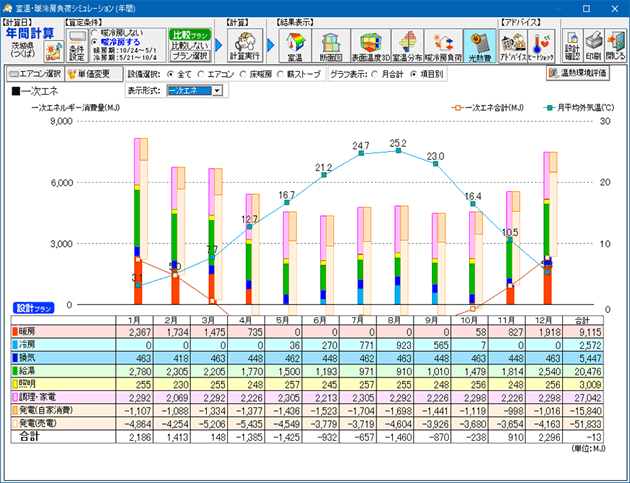630x483 pixels.
Task: Open 断面図 section view
Action: pyautogui.click(x=331, y=45)
